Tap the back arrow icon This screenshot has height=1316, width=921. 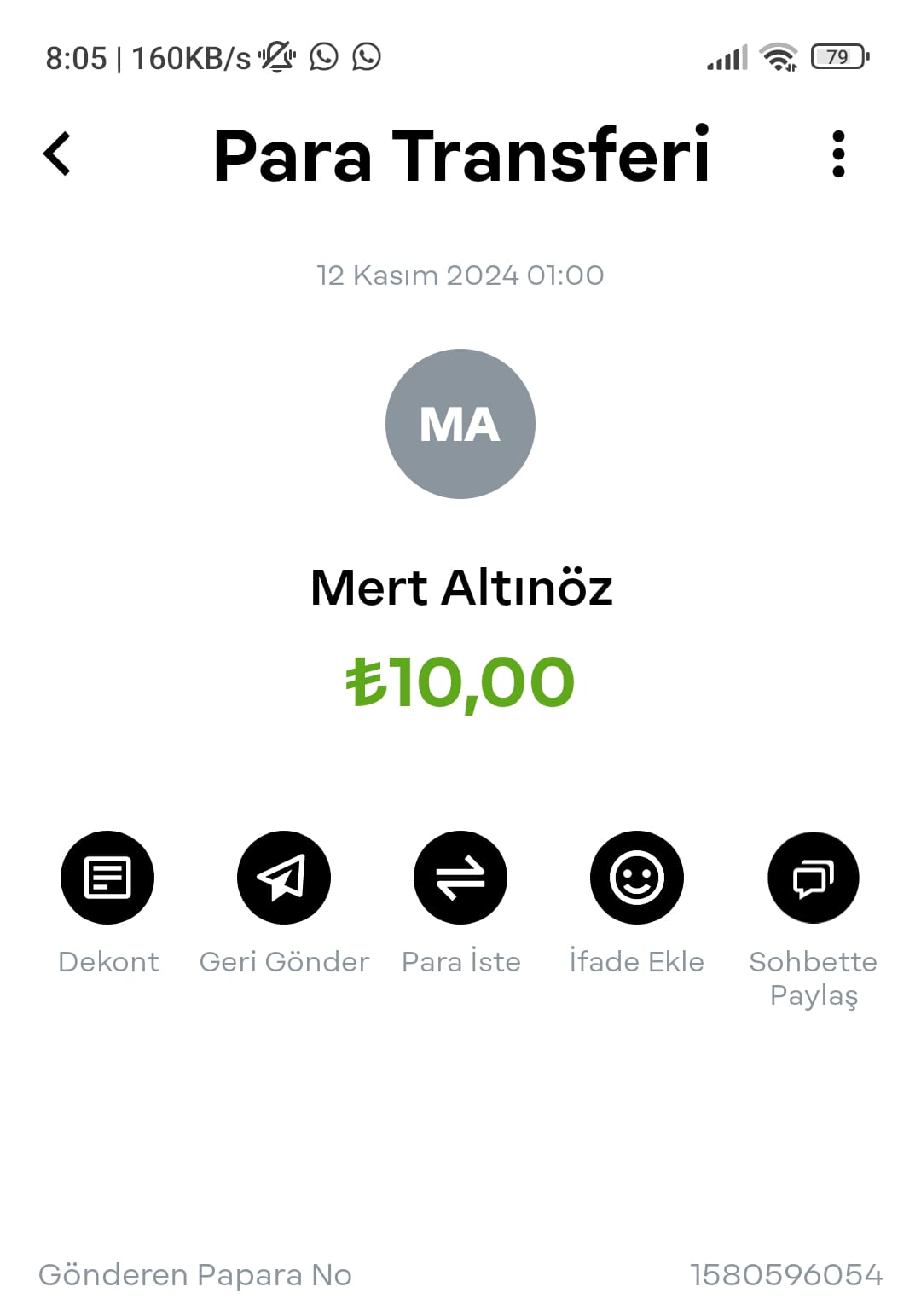pyautogui.click(x=57, y=154)
